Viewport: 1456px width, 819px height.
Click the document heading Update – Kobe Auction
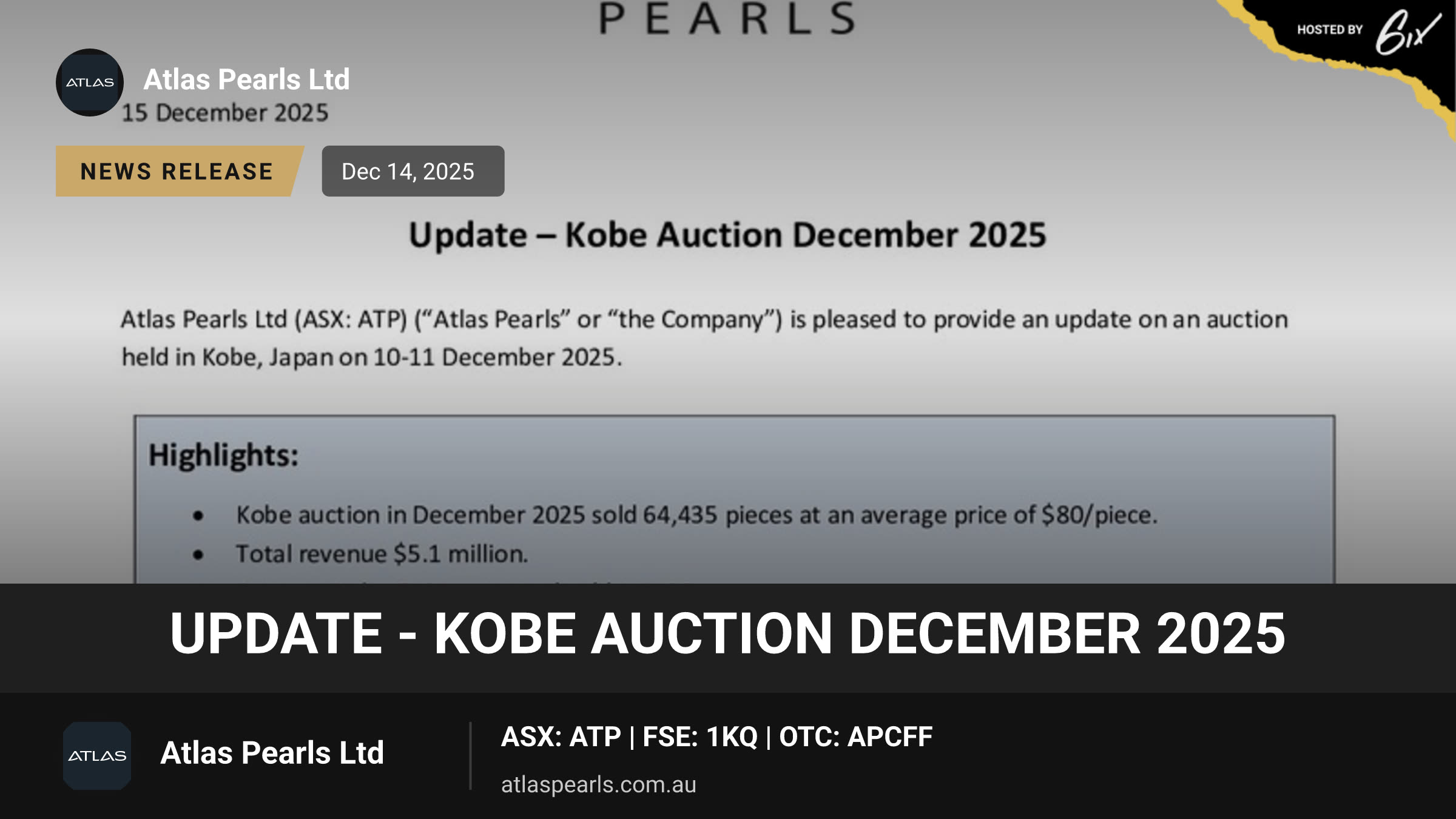(x=727, y=235)
